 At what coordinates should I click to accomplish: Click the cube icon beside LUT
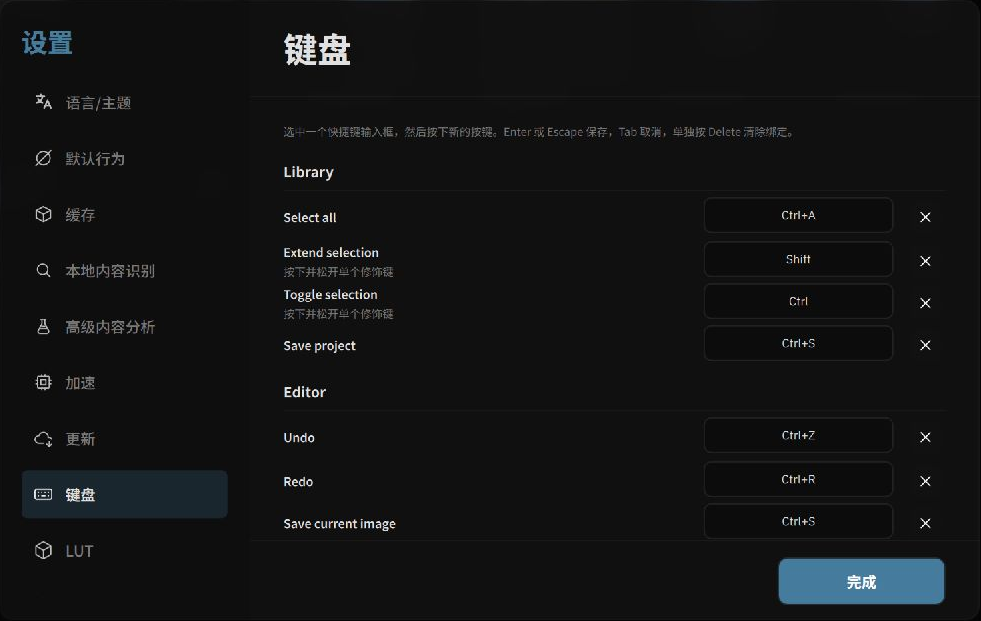43,550
